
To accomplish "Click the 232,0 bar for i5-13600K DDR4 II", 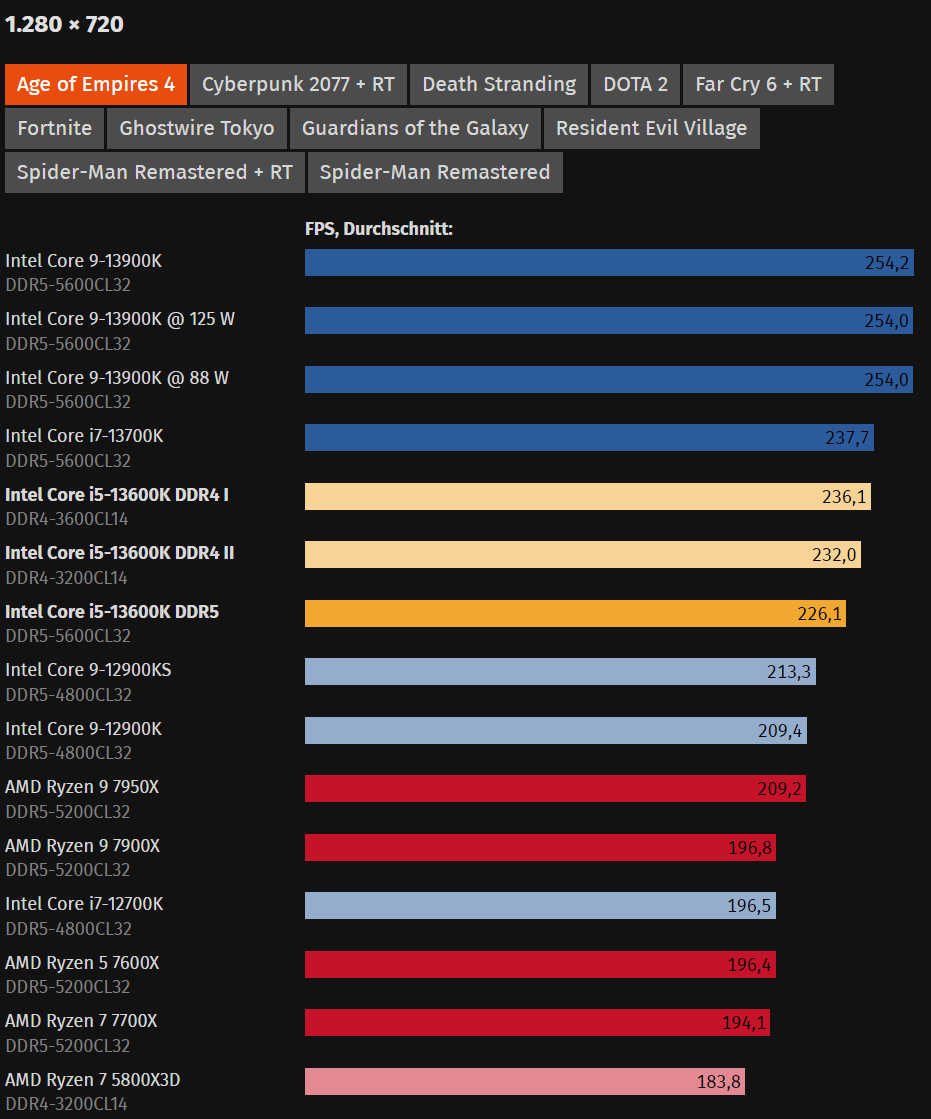I will coord(583,555).
